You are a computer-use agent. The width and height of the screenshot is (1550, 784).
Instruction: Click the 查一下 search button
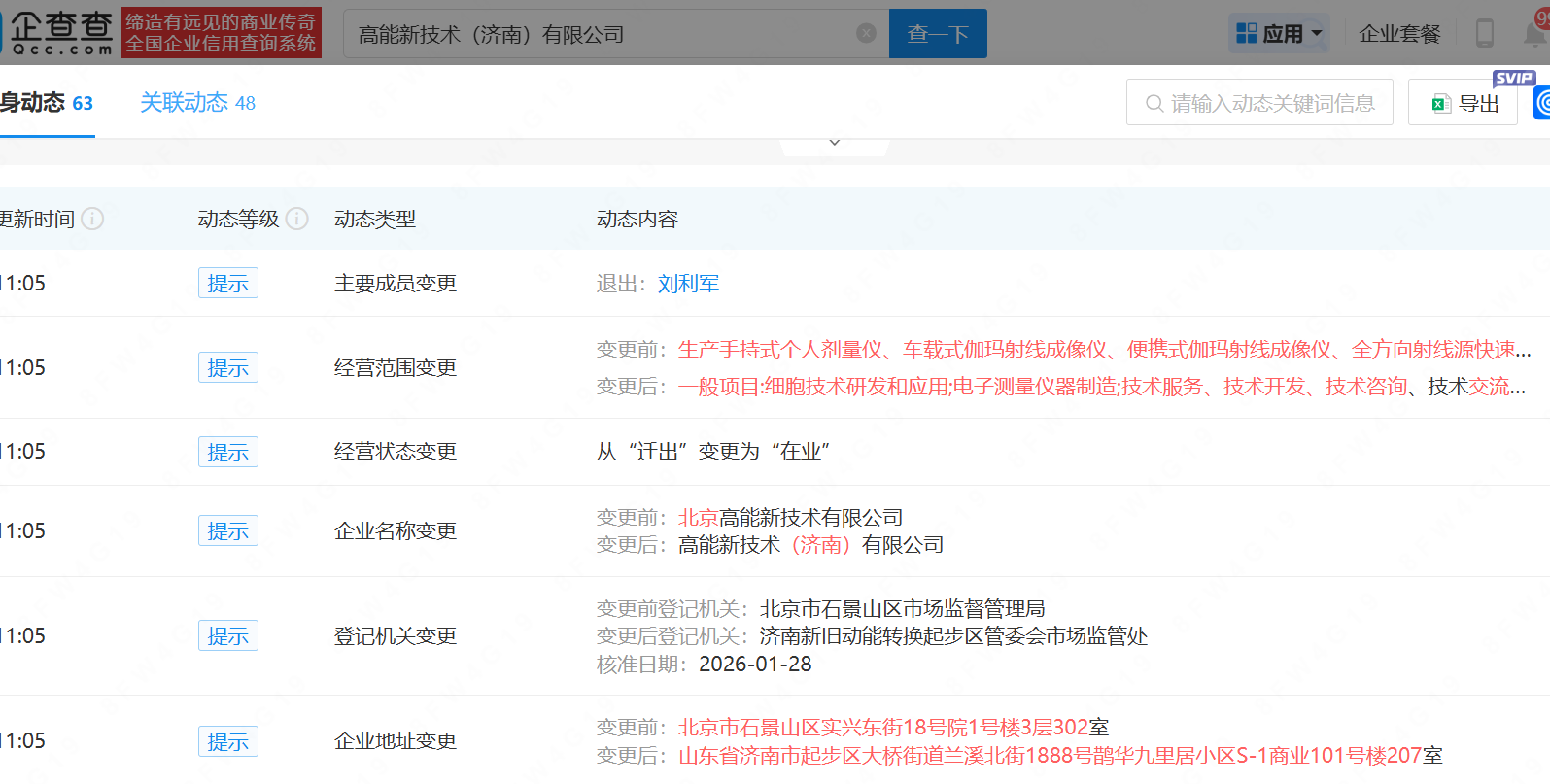click(x=938, y=34)
